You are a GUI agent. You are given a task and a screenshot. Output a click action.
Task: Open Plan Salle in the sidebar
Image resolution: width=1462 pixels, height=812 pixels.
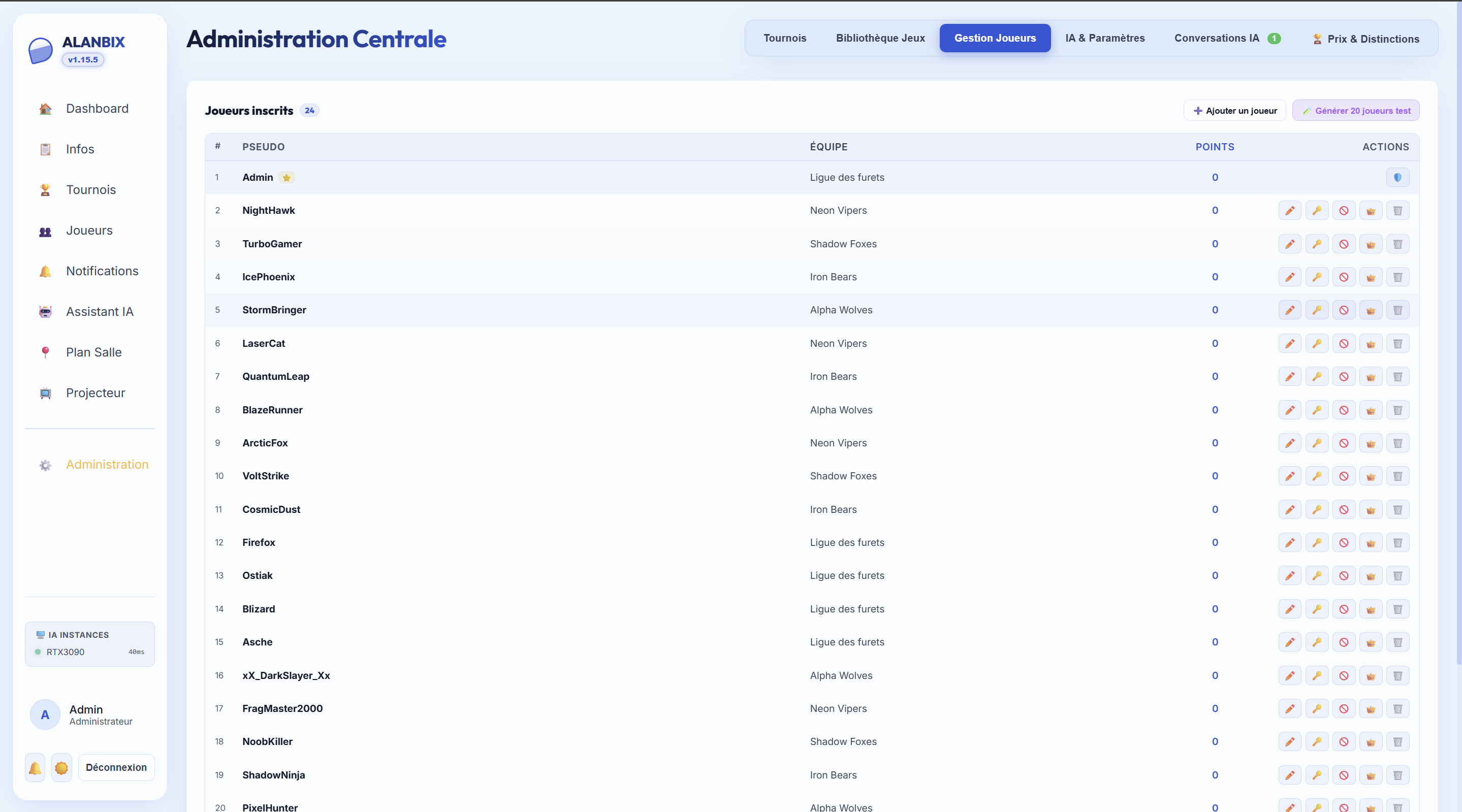pyautogui.click(x=90, y=352)
